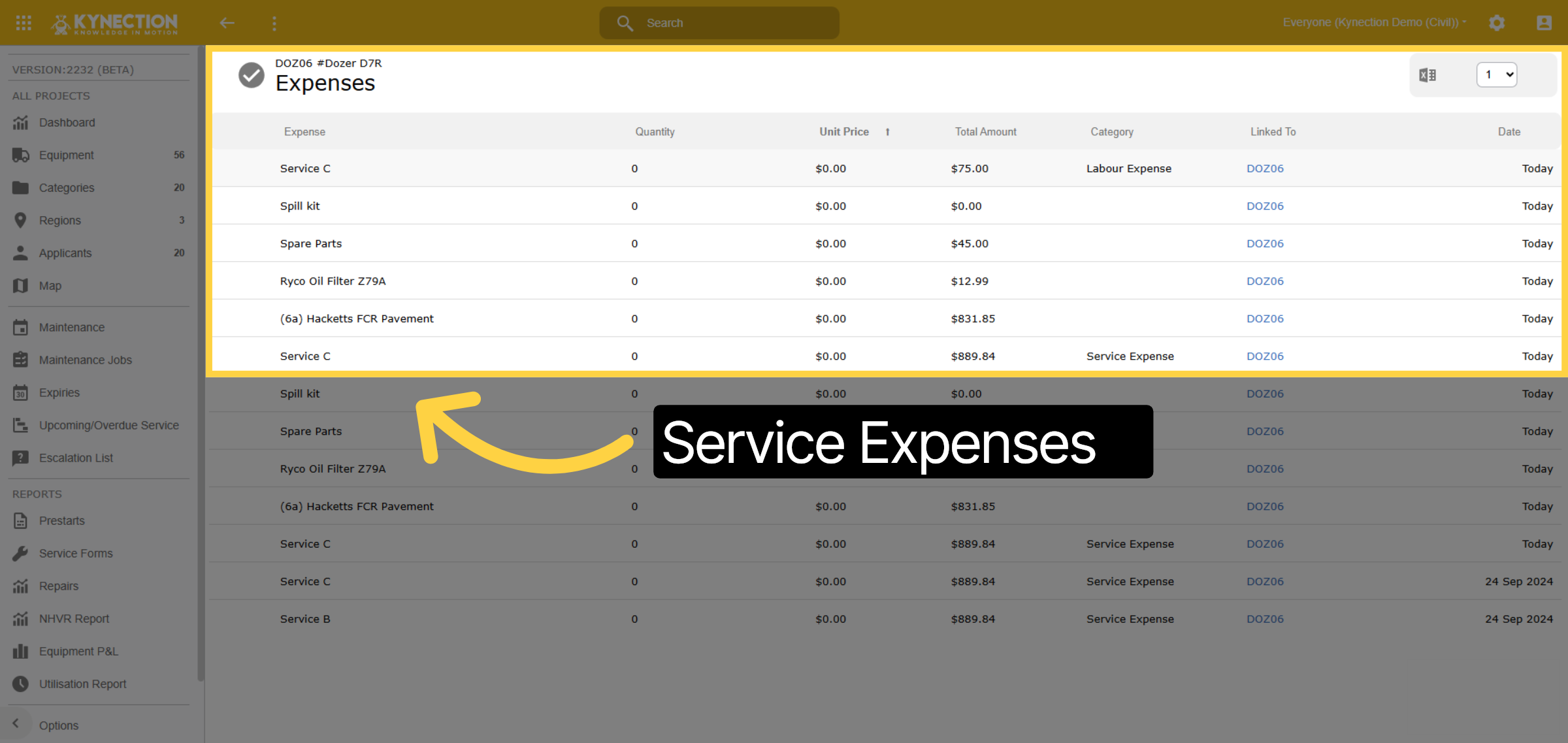Click the Category column header
The height and width of the screenshot is (743, 1568).
coord(1112,132)
